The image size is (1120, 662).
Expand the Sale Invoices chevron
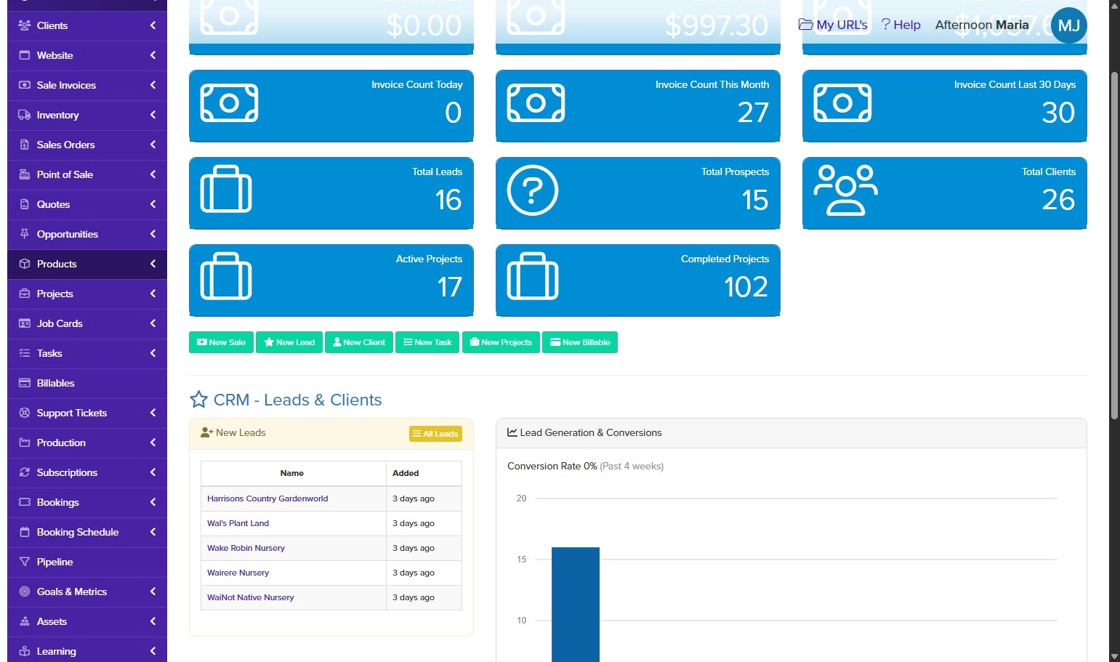(x=153, y=85)
